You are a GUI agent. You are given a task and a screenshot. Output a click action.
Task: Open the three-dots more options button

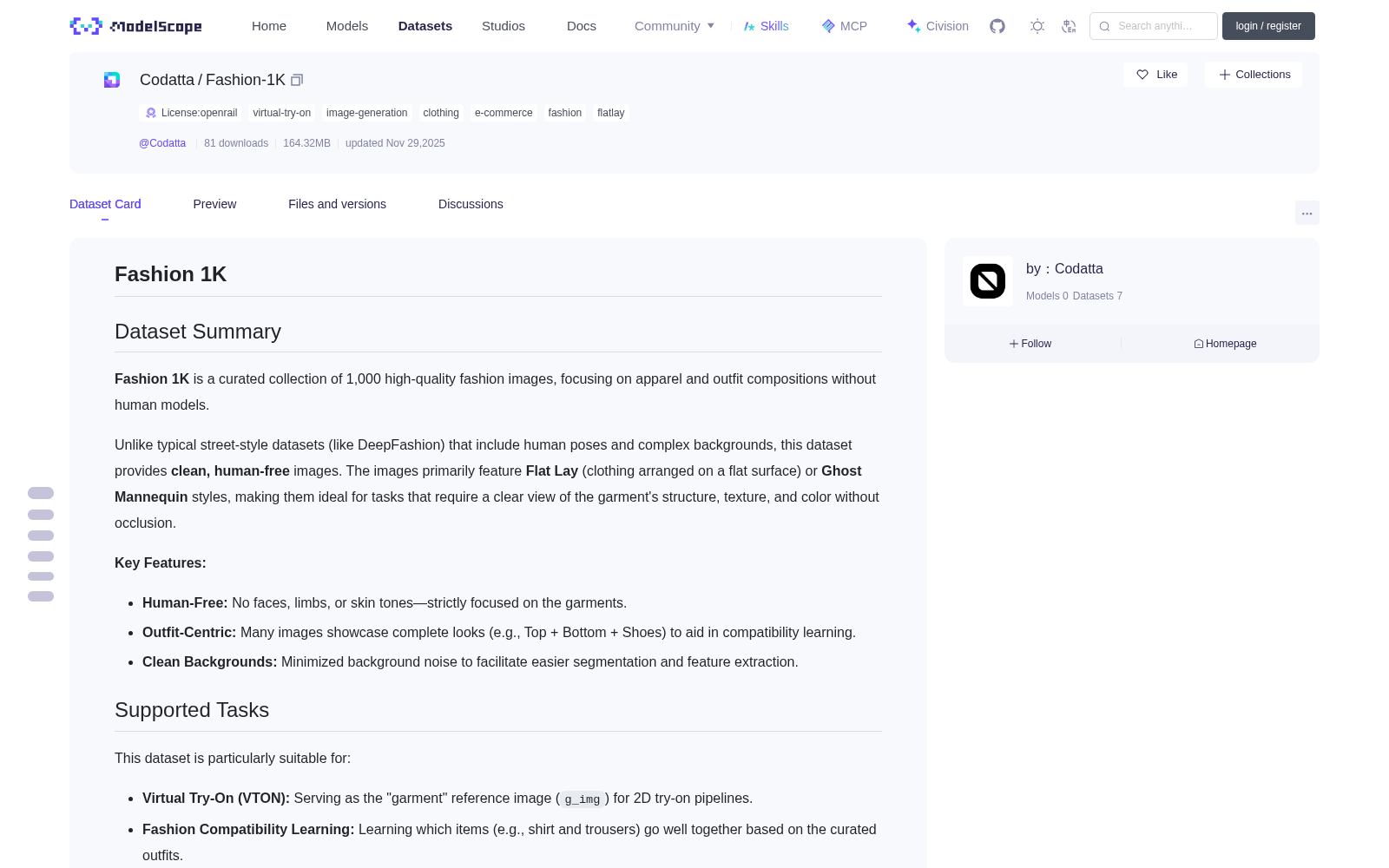coord(1307,213)
